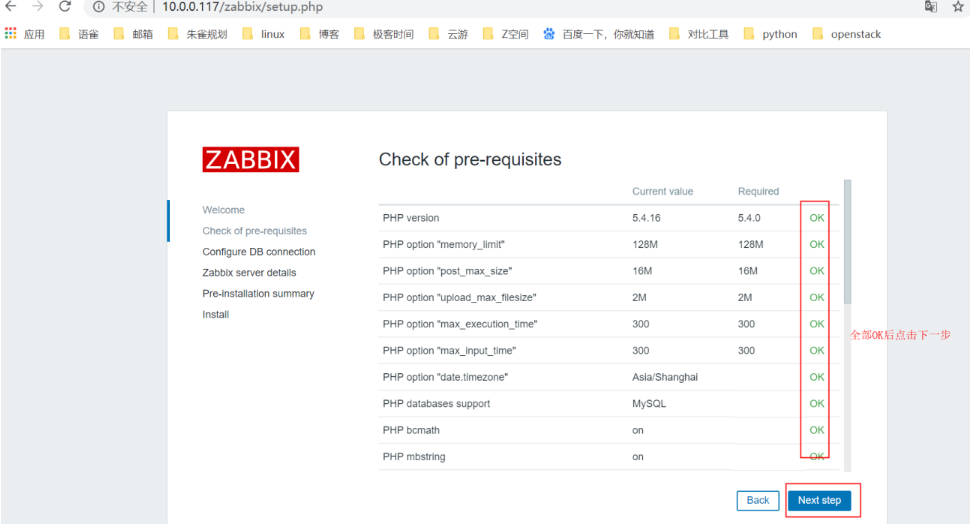Open the 百度一下 bookmark

coord(599,34)
